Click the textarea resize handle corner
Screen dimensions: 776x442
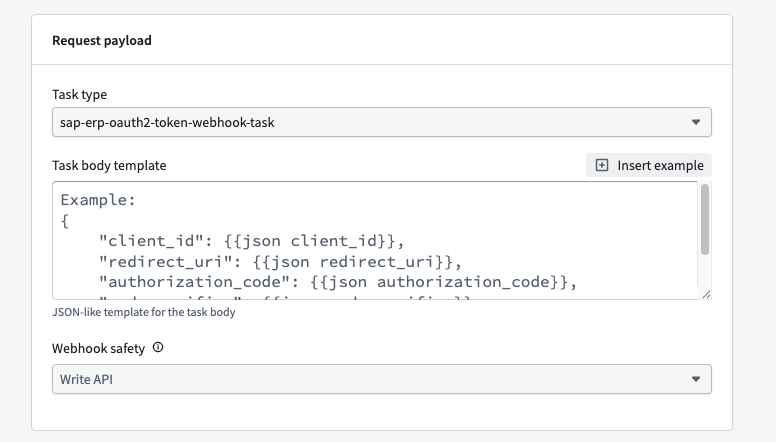(706, 295)
